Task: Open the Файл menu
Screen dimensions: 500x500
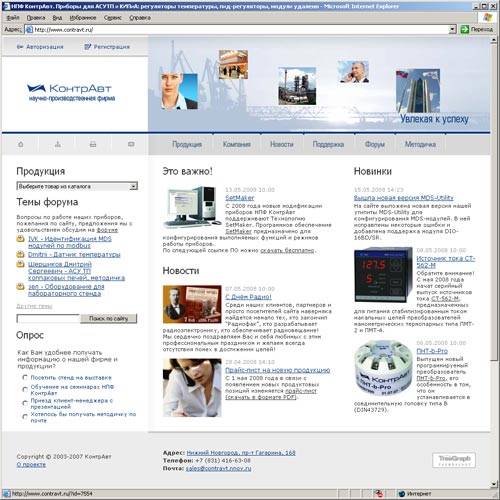Action: 13,18
